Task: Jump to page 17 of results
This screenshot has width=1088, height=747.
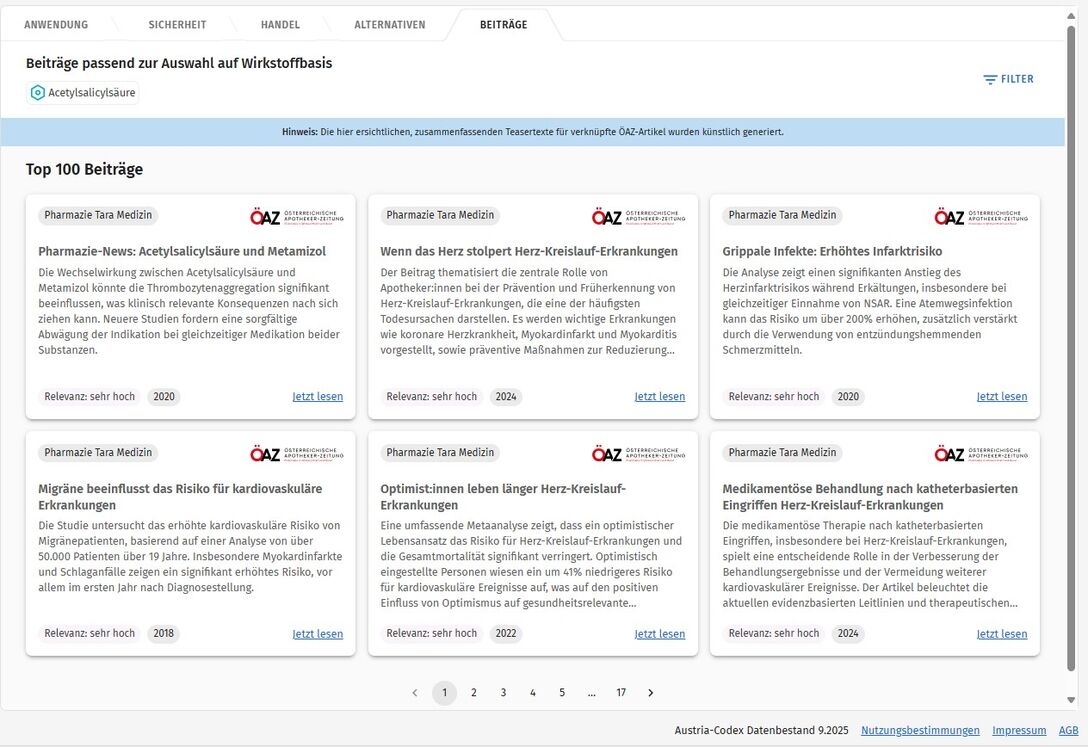Action: pos(621,693)
